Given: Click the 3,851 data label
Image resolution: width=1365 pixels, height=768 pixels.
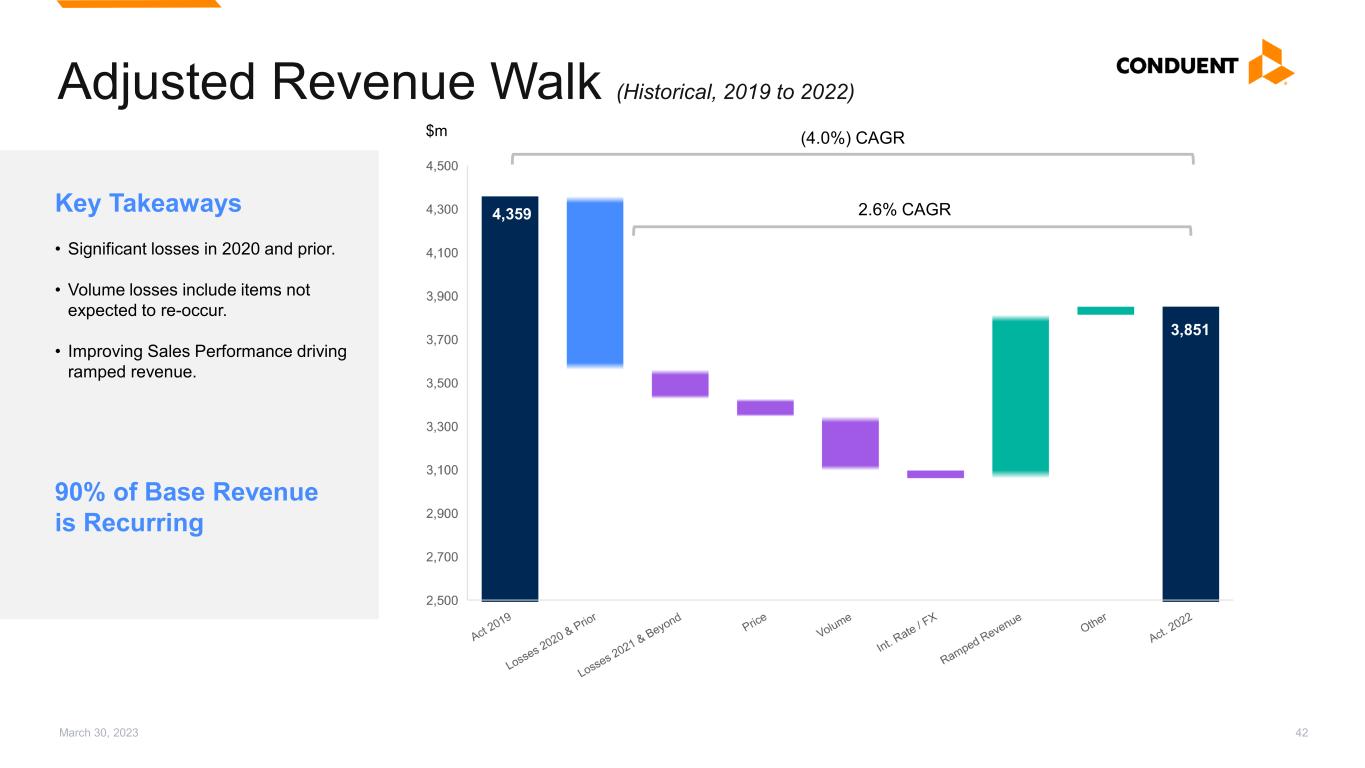Looking at the screenshot, I should pos(1190,328).
